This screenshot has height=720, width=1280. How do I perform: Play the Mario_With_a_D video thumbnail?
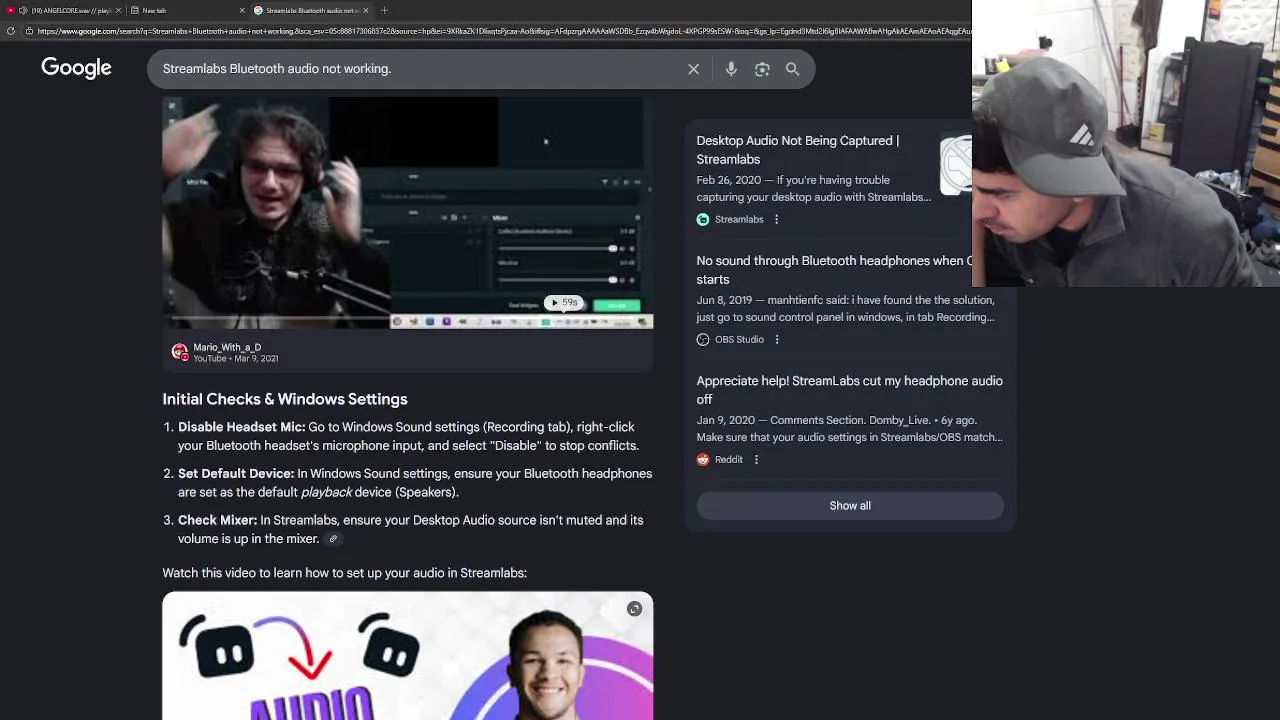[407, 212]
